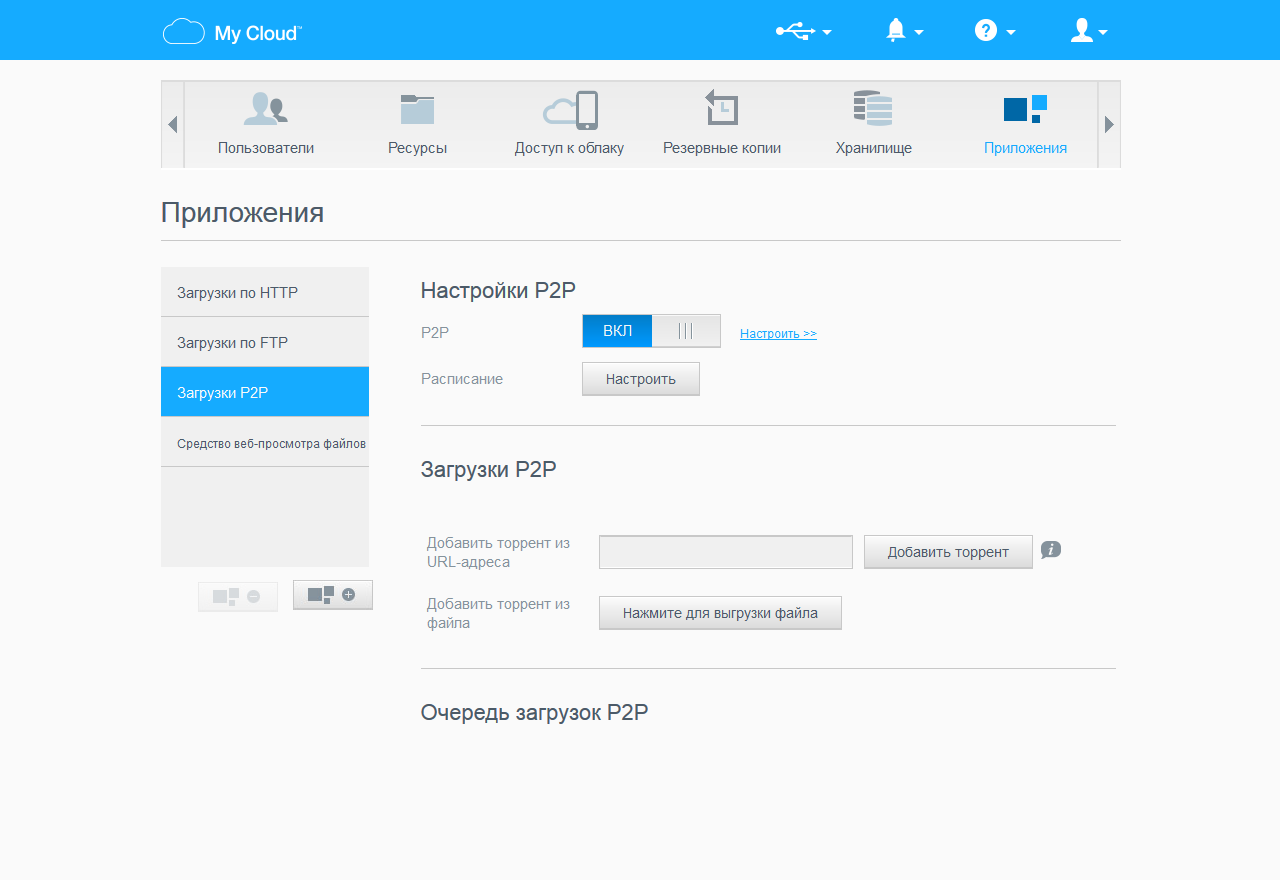The image size is (1280, 880).
Task: Click Нажмите для выгрузки файла button
Action: pos(720,613)
